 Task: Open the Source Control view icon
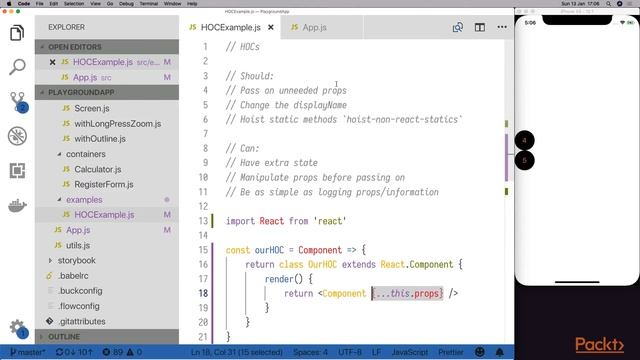coord(18,101)
